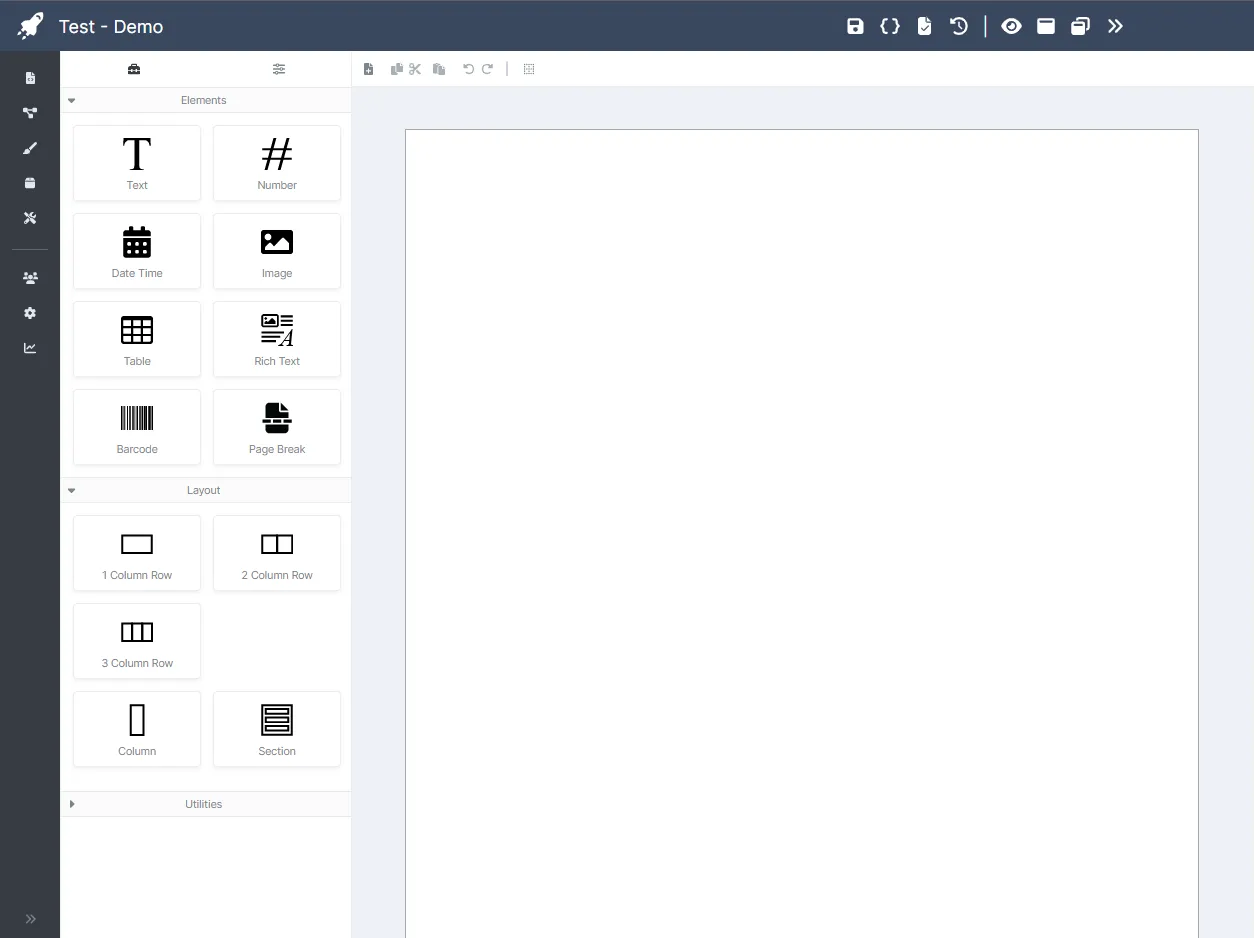Cut the selection with the scissors icon
This screenshot has width=1254, height=938.
[x=415, y=69]
